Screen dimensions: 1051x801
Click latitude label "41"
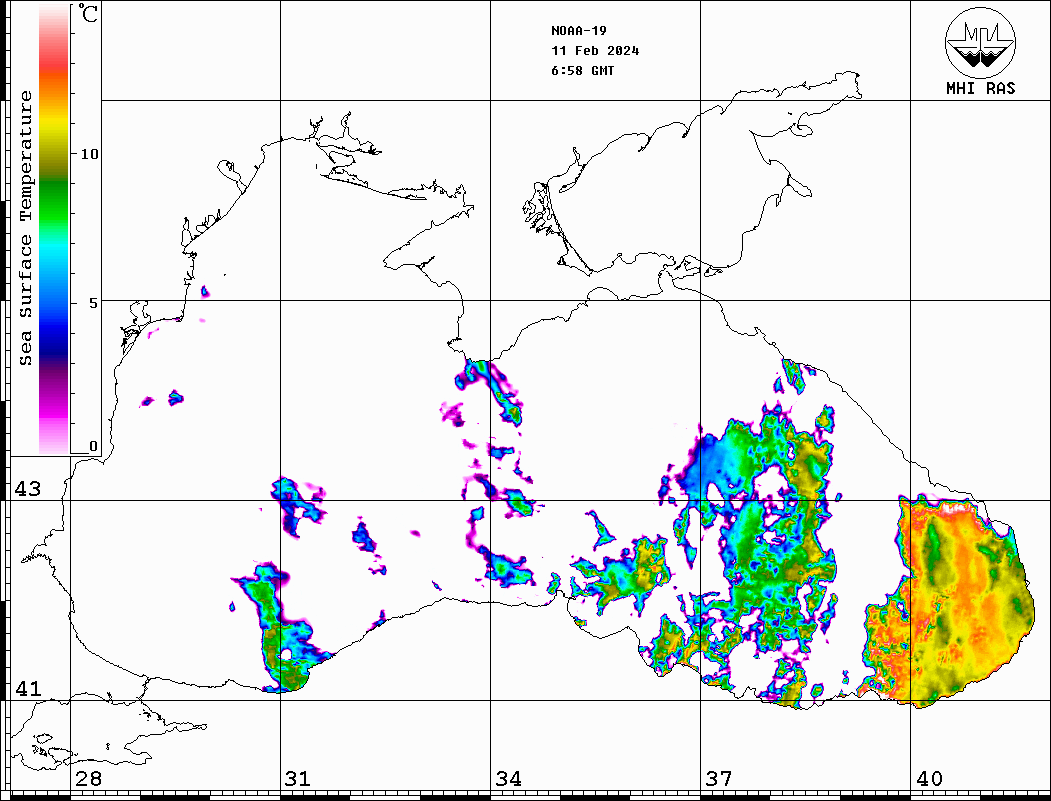tap(28, 688)
